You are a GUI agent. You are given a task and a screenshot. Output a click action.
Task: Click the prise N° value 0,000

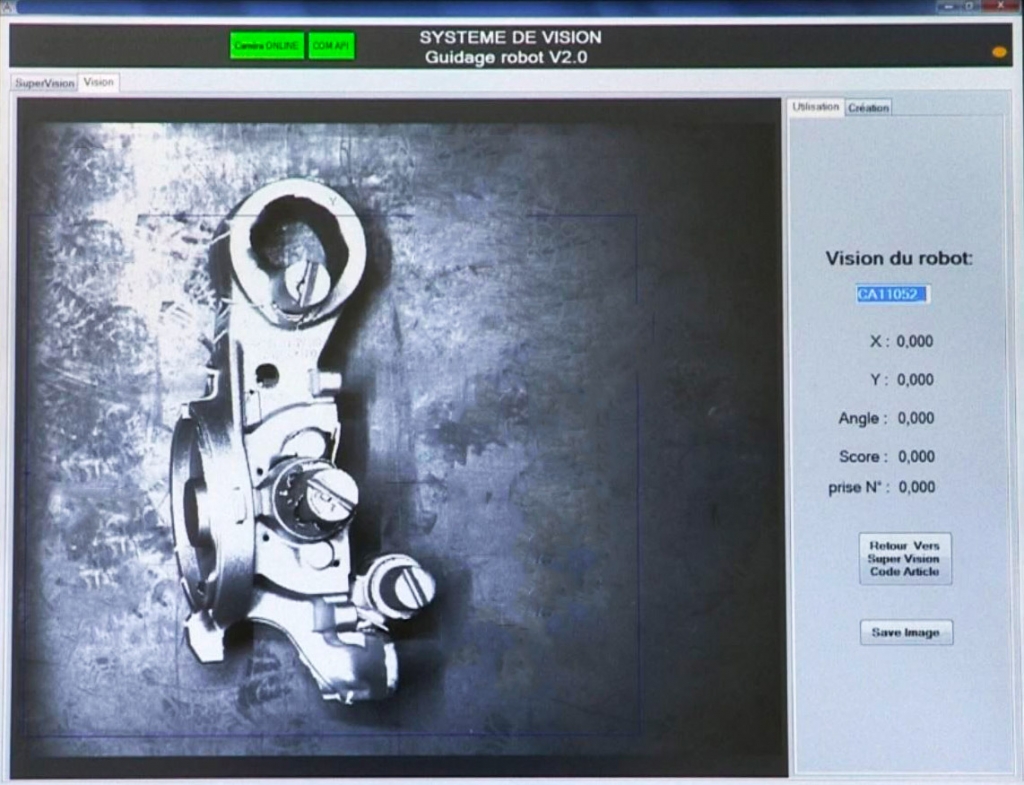point(917,487)
